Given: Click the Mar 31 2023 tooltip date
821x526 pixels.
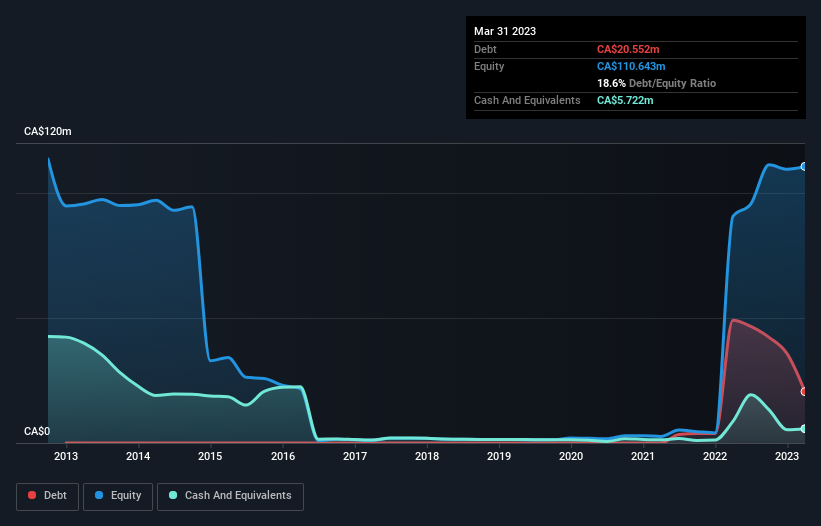Looking at the screenshot, I should point(505,31).
